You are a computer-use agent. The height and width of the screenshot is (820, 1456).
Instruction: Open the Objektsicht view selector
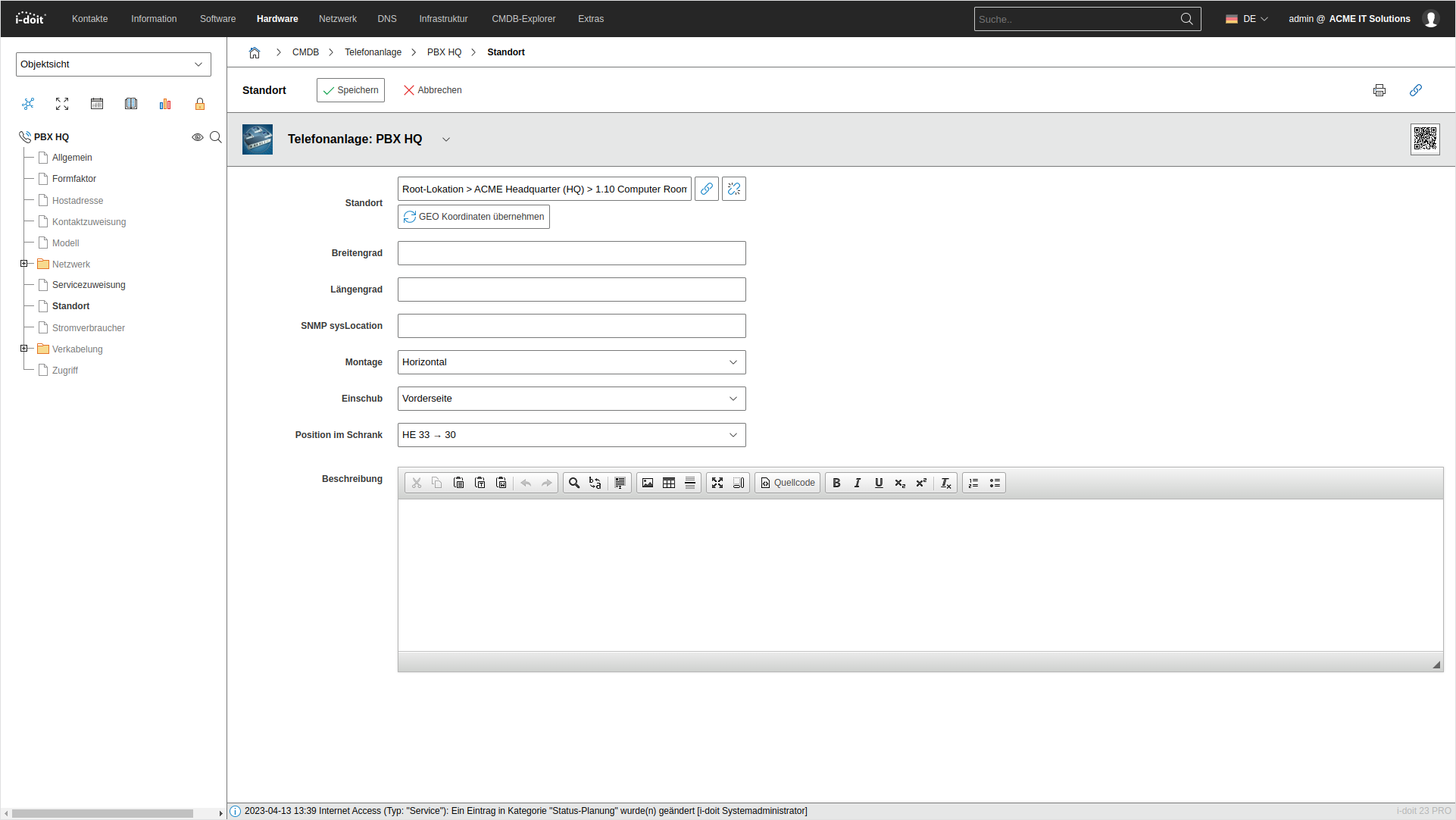pos(113,64)
